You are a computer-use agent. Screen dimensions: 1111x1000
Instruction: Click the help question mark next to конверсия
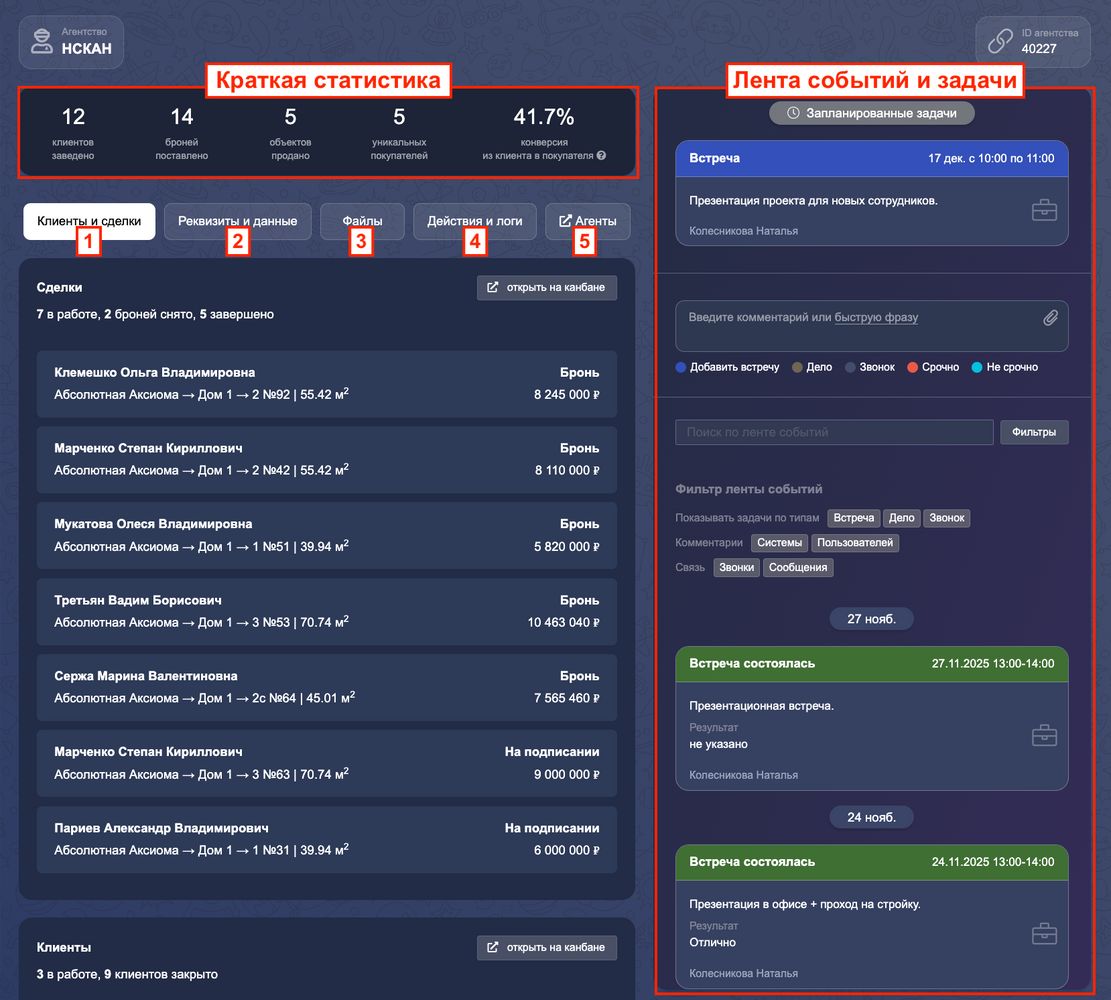pyautogui.click(x=601, y=156)
